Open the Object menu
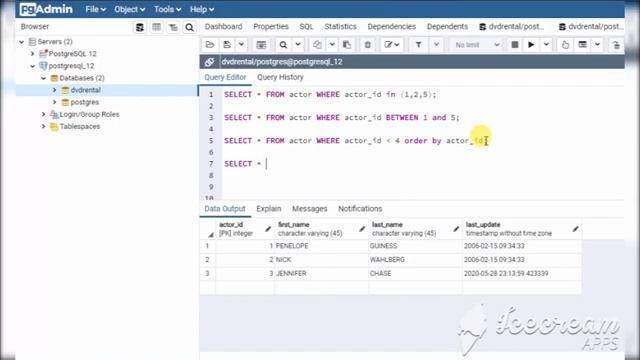Viewport: 640px width, 360px height. click(x=129, y=9)
